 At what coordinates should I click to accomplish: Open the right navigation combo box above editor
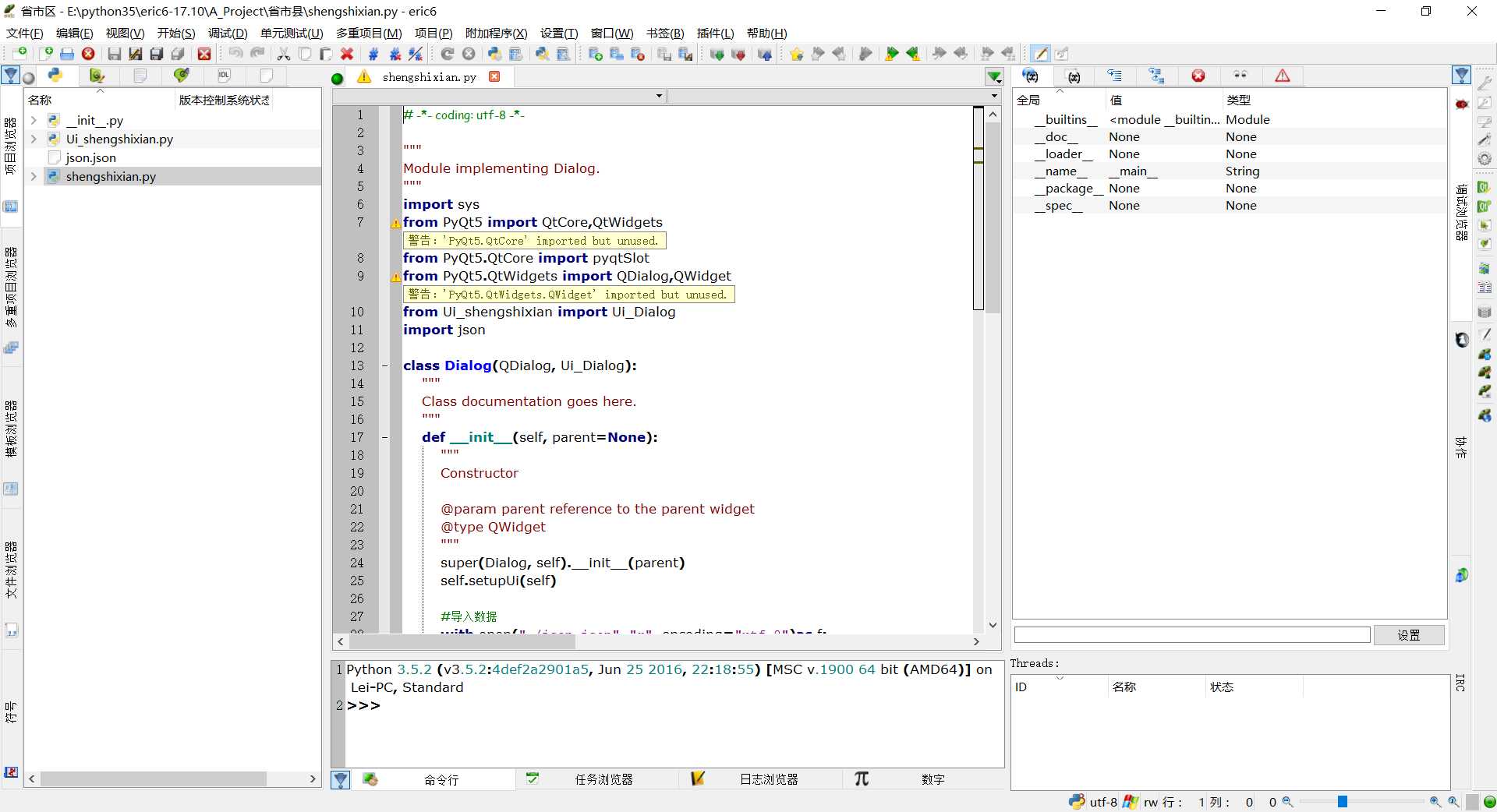[x=834, y=96]
